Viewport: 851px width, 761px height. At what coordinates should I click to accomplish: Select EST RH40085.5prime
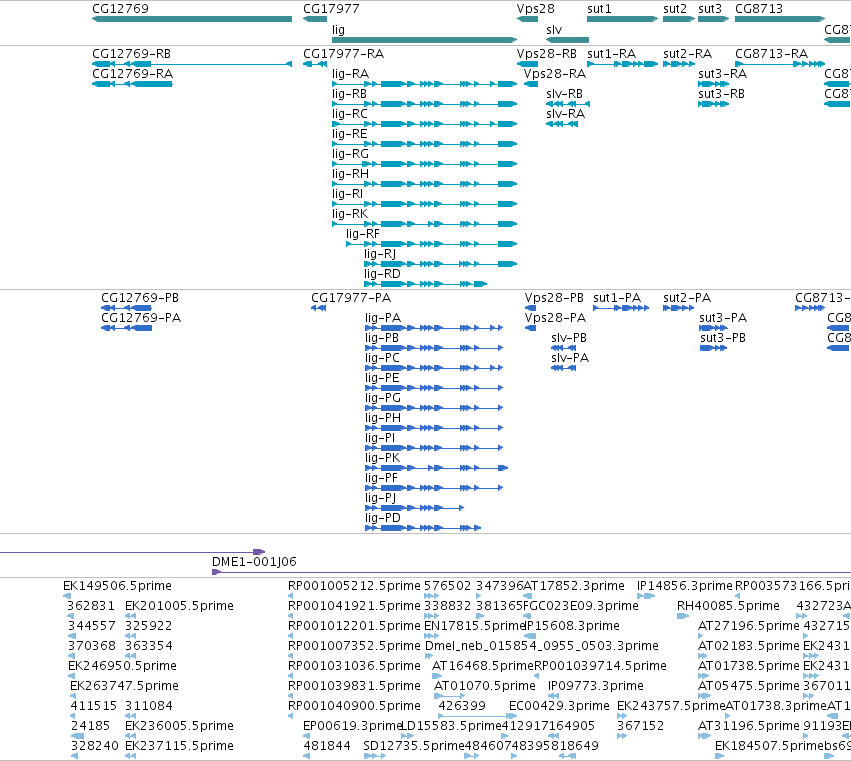pos(683,616)
